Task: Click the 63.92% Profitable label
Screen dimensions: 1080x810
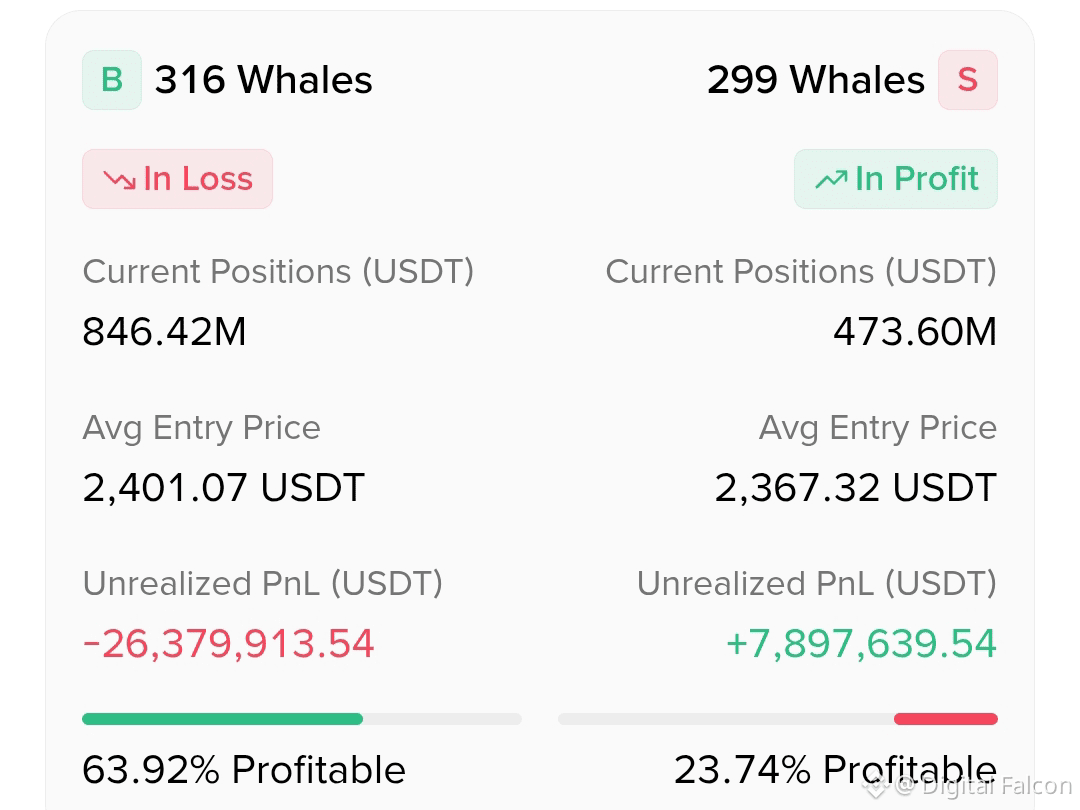Action: point(244,770)
